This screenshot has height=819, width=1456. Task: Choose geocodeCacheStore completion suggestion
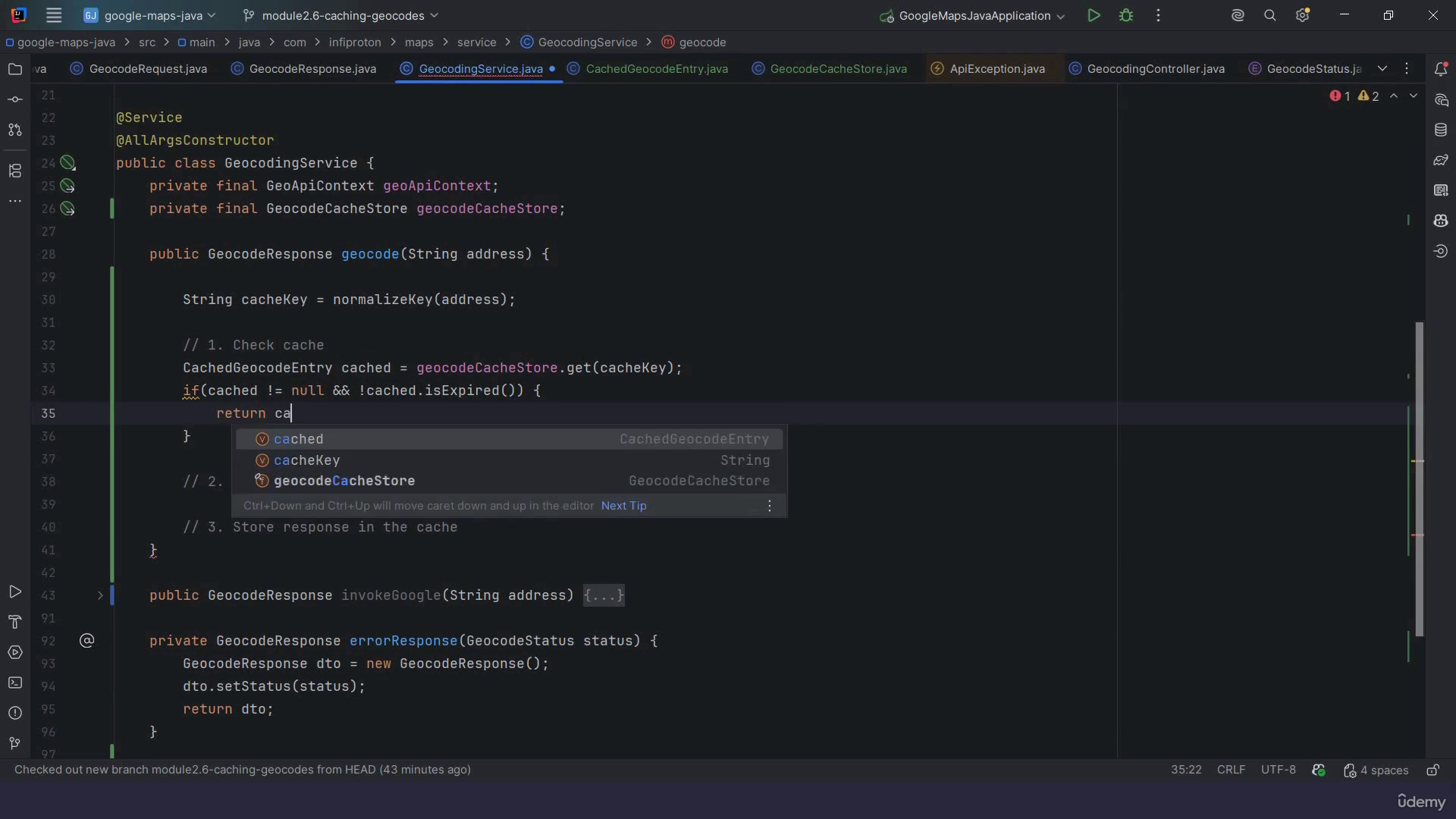click(x=510, y=481)
